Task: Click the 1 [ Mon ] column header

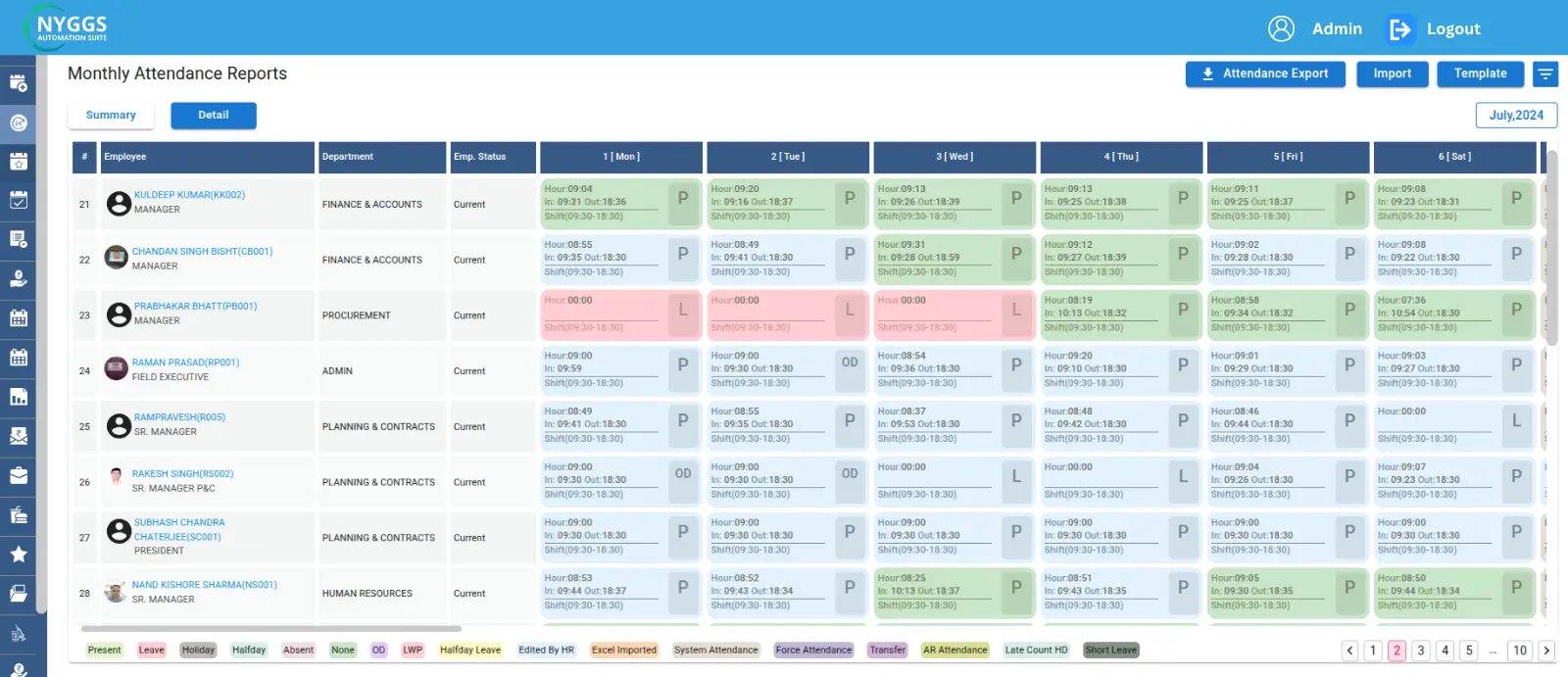Action: (621, 157)
